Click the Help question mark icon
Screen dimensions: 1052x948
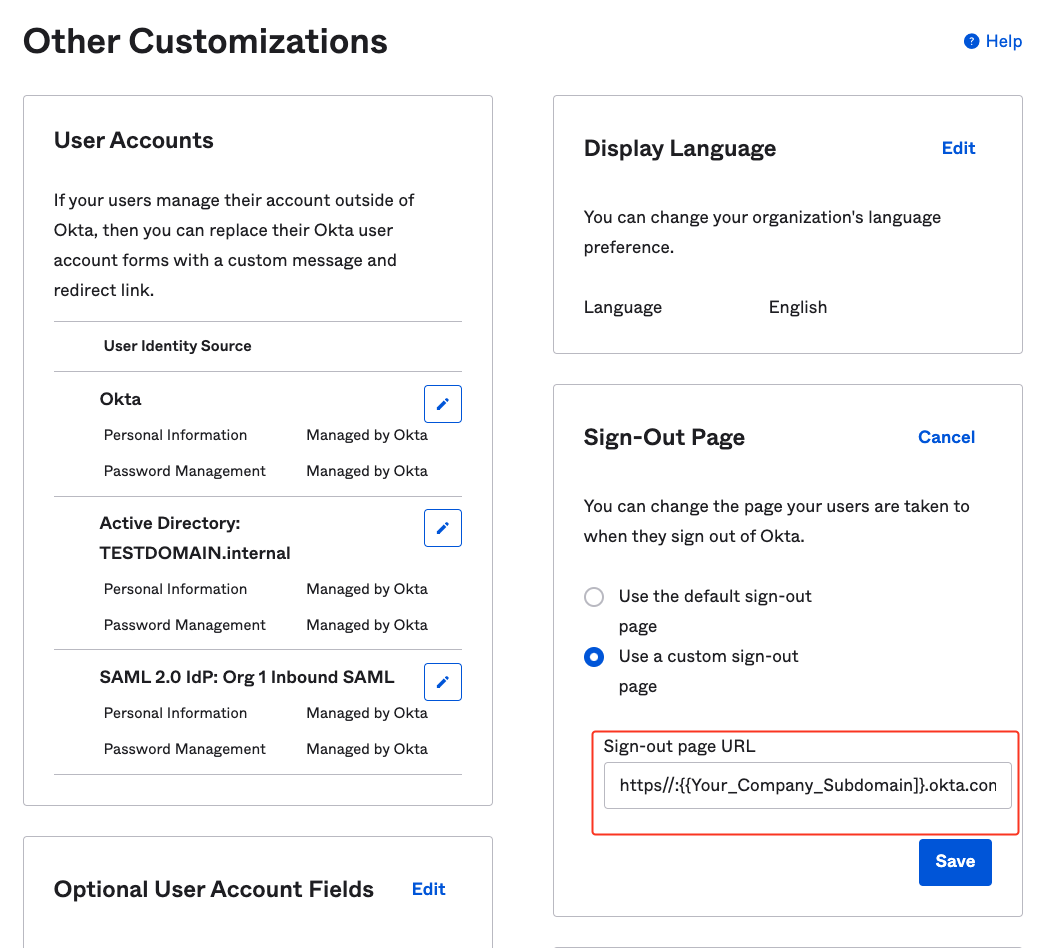pos(971,42)
